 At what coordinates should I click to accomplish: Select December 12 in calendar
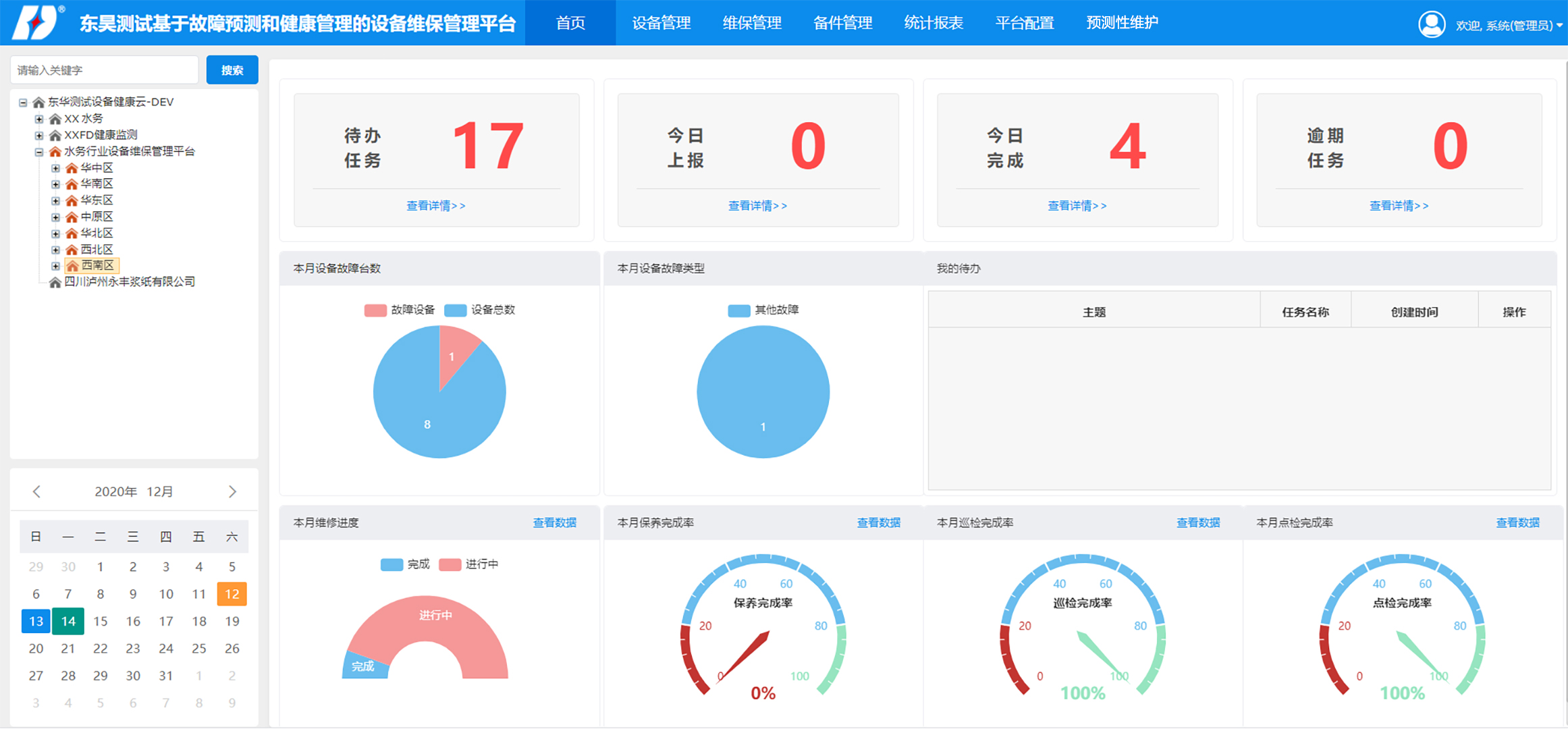click(x=232, y=594)
